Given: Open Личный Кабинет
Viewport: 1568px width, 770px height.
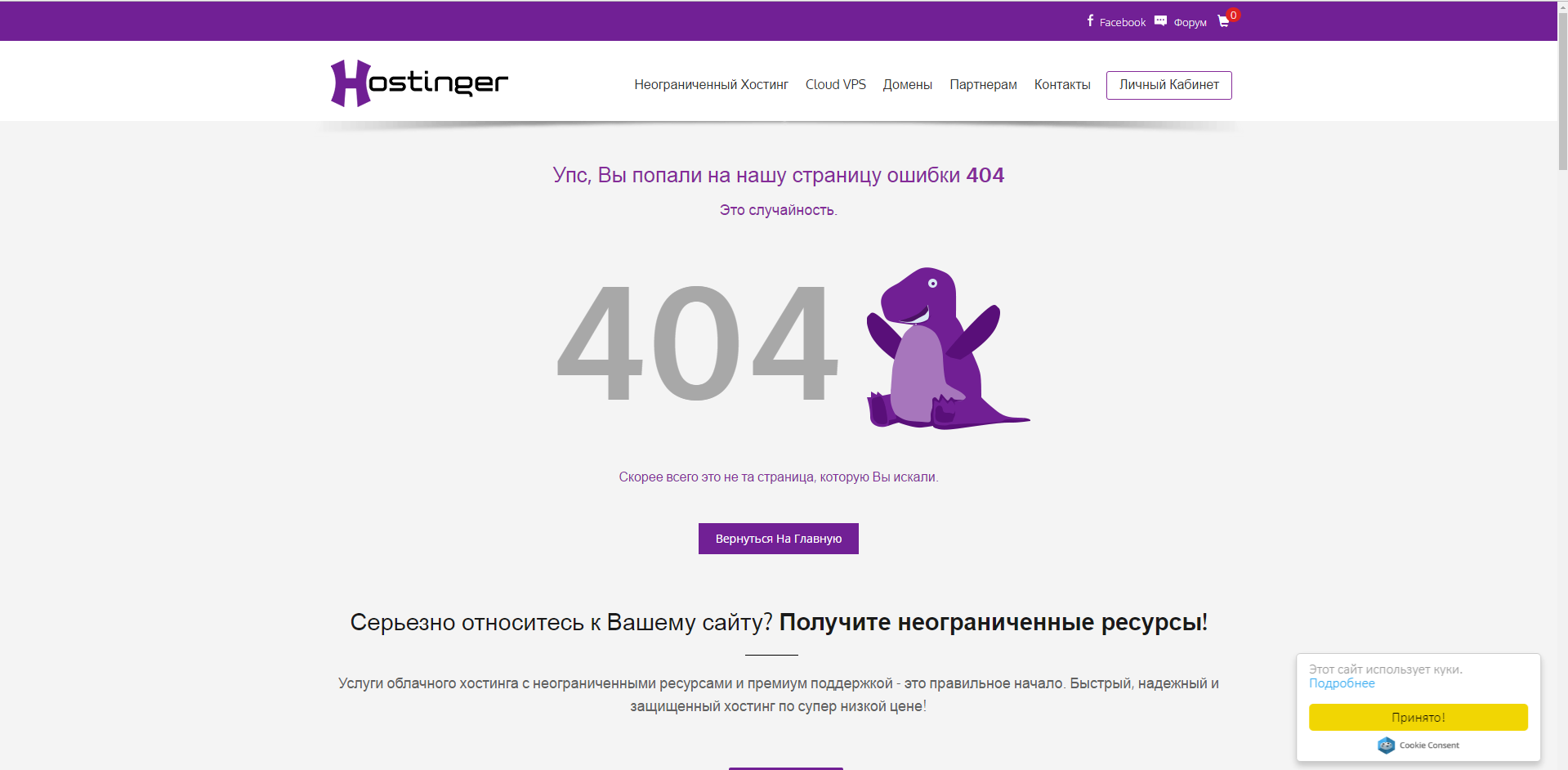Looking at the screenshot, I should tap(1168, 85).
